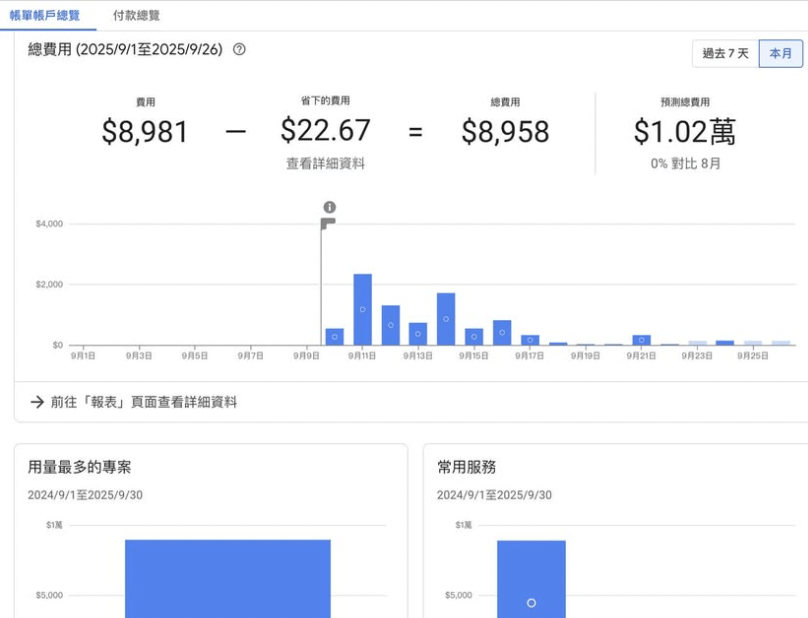
Task: Open the 付款總覽 tab
Action: (x=137, y=15)
